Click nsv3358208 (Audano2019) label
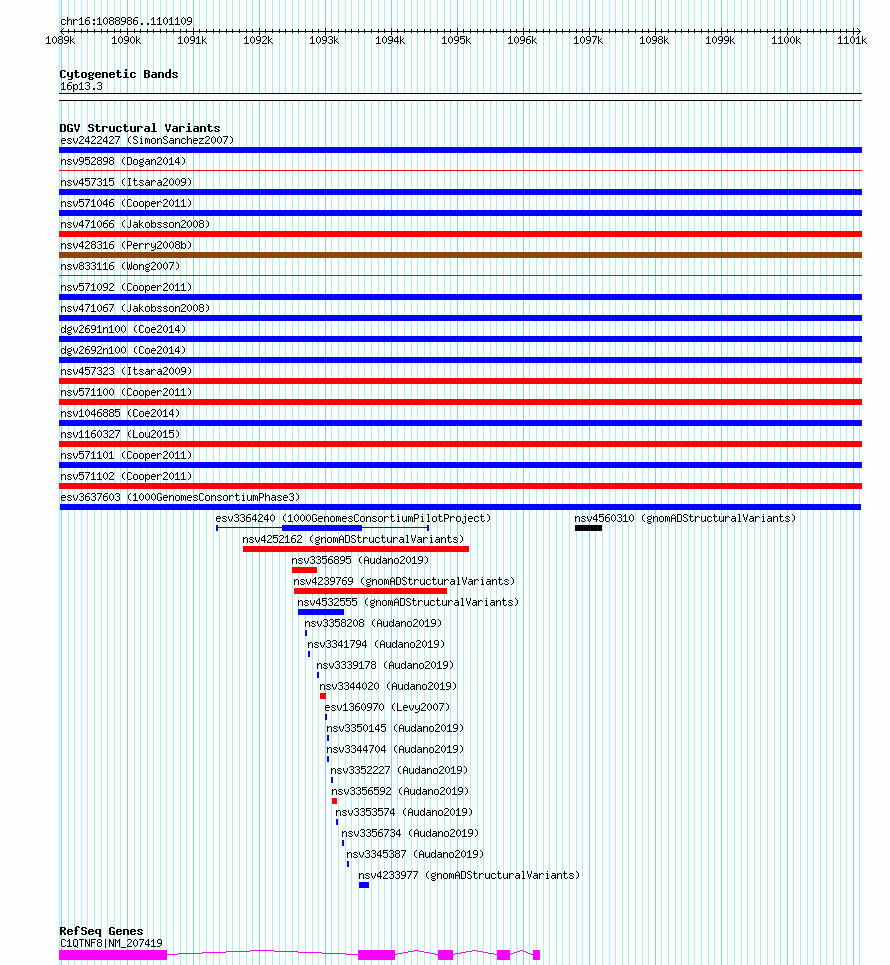 [x=373, y=623]
